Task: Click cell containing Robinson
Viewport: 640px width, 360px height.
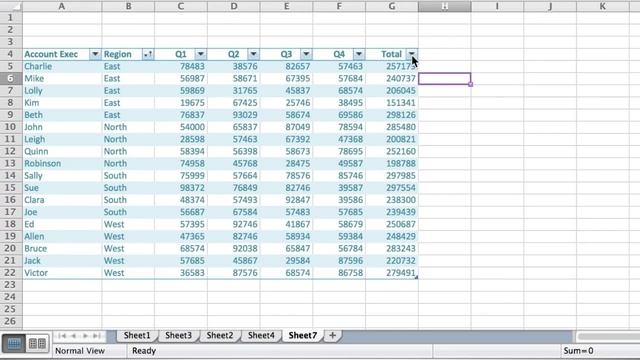Action: [62, 164]
